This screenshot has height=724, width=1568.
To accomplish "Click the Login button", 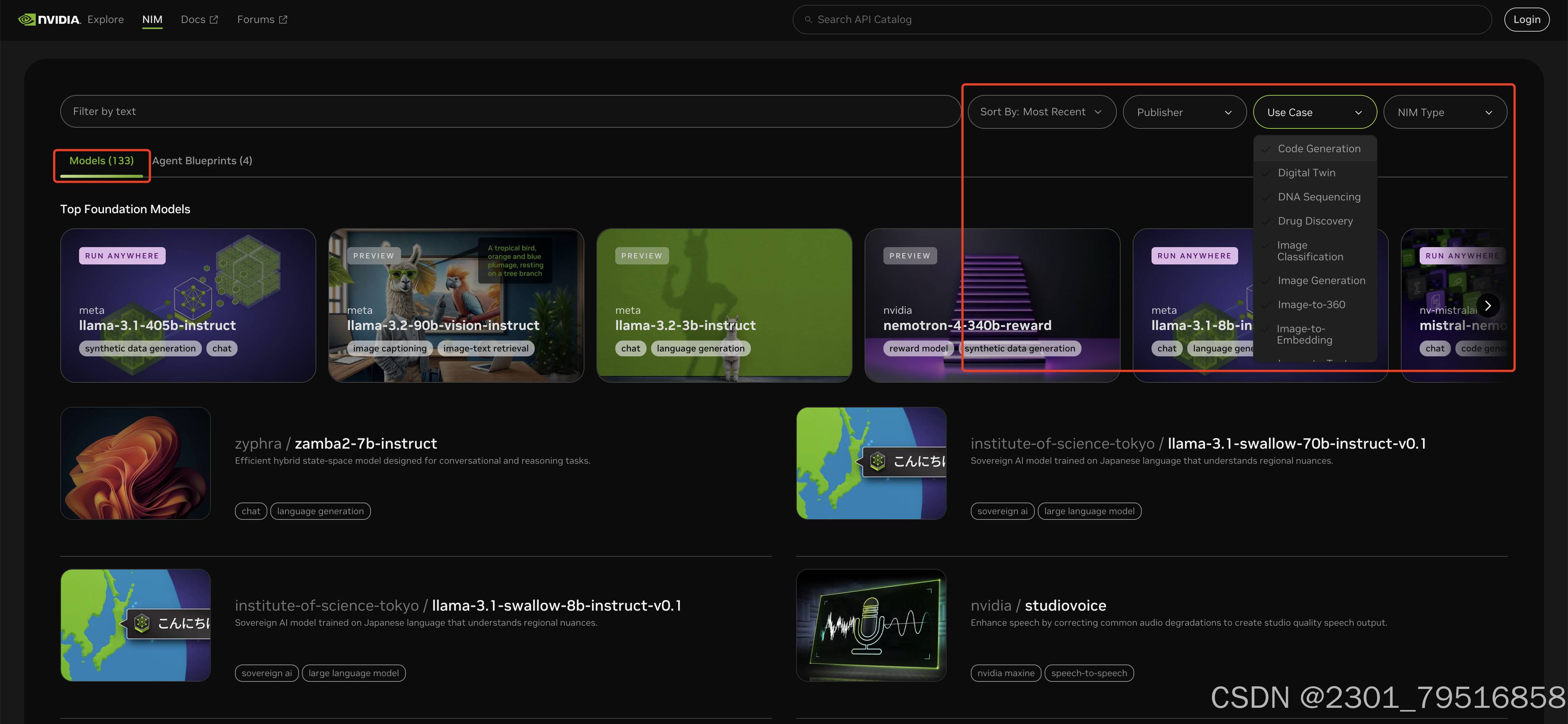I will 1527,20.
